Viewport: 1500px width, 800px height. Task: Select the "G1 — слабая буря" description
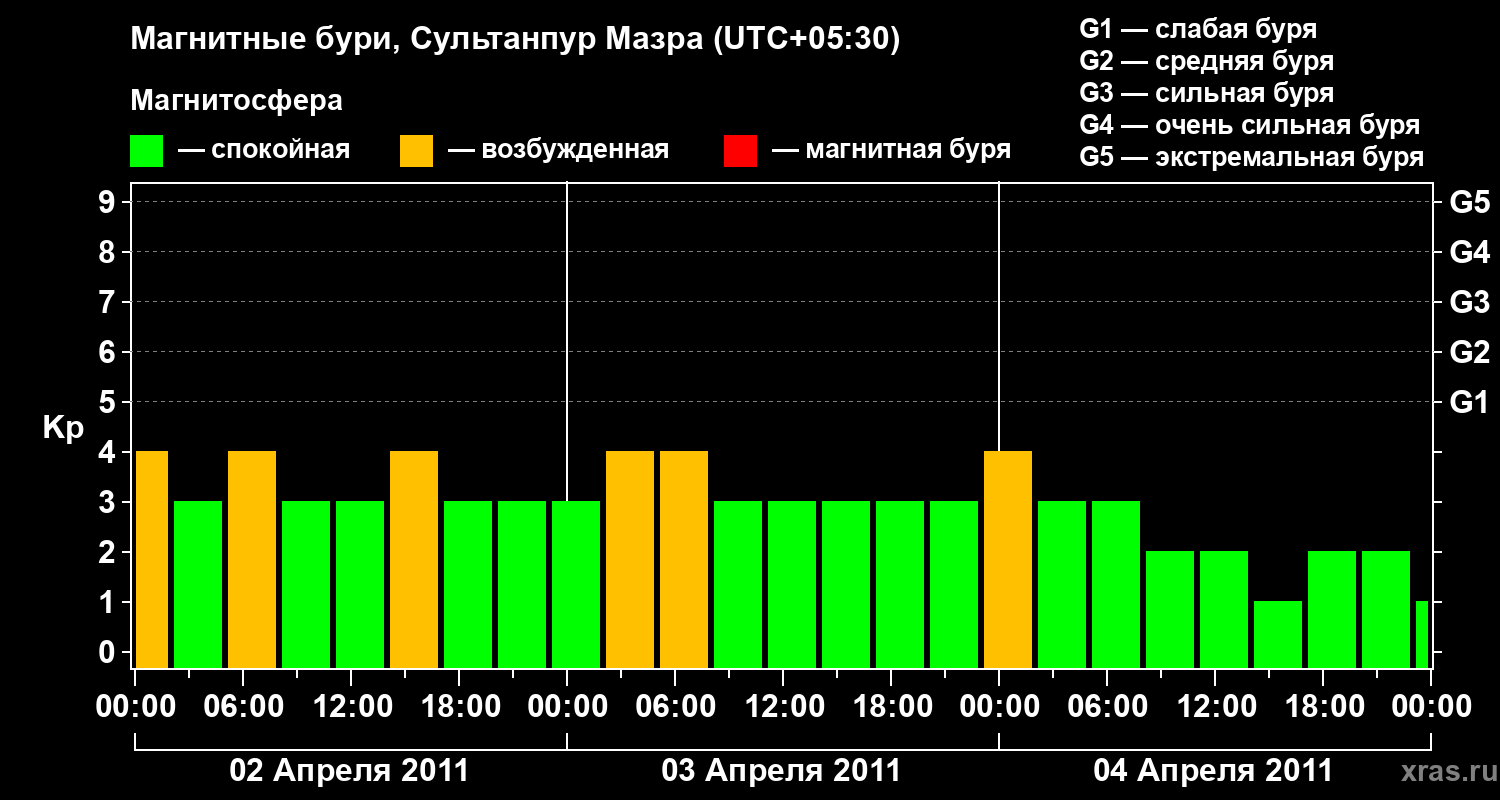(1198, 29)
